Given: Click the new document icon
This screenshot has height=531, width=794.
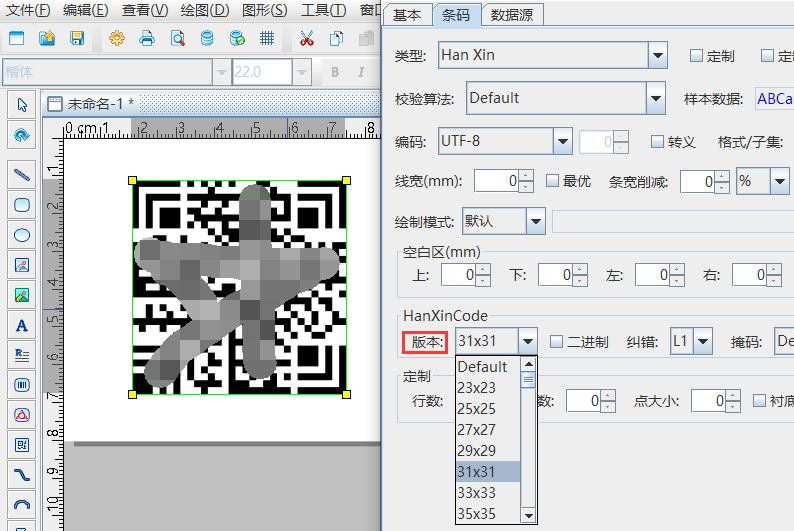Looking at the screenshot, I should click(17, 38).
